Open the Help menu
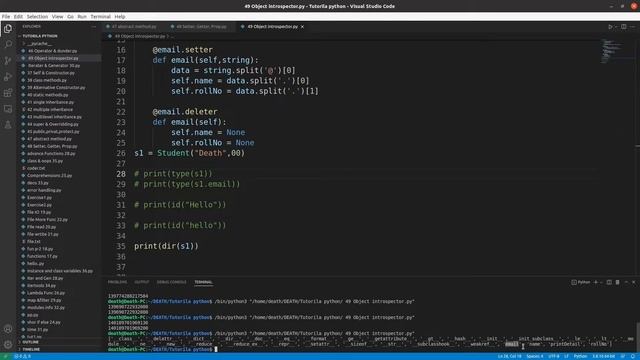 pos(120,17)
